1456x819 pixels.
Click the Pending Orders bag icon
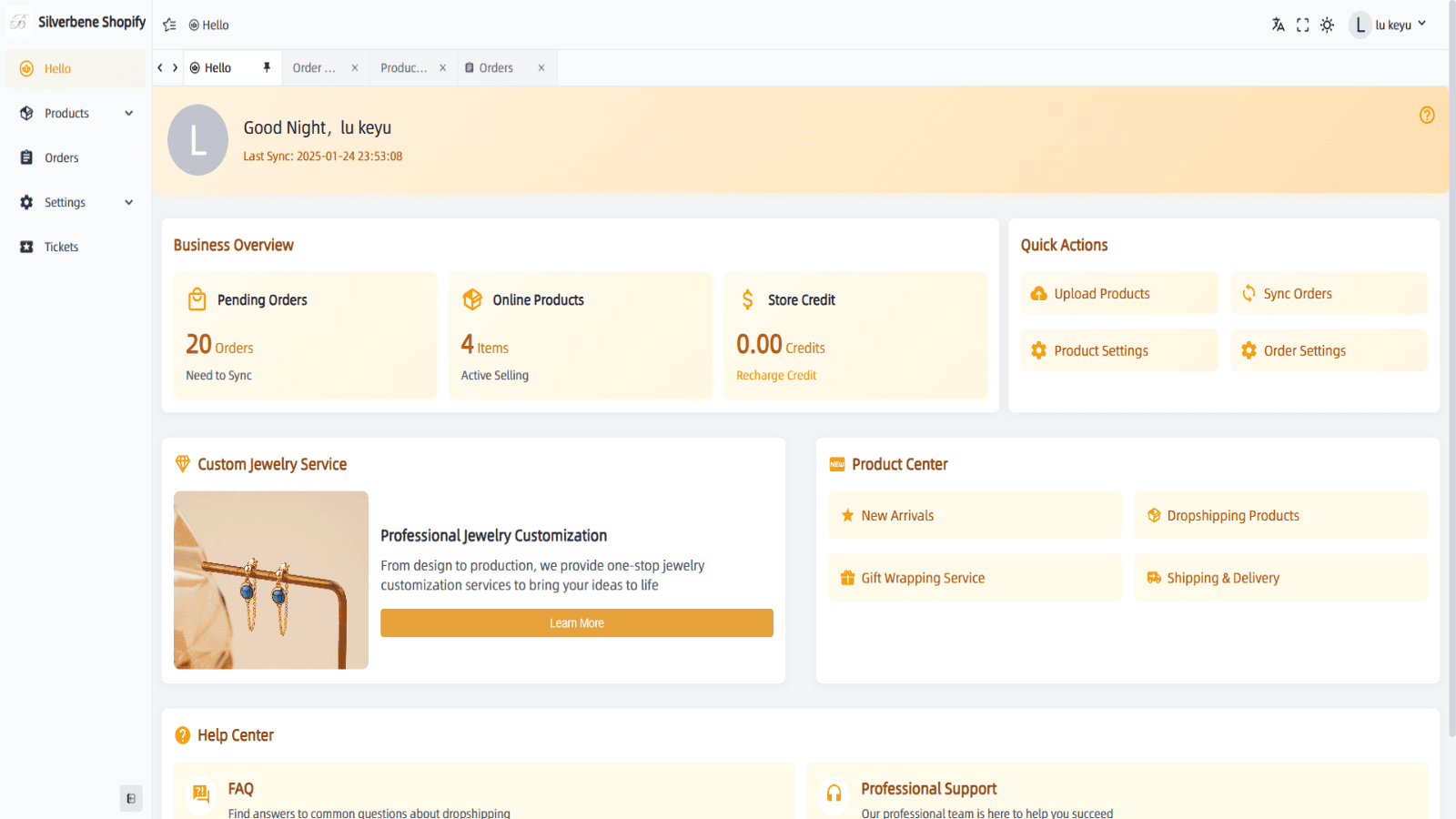(x=197, y=299)
